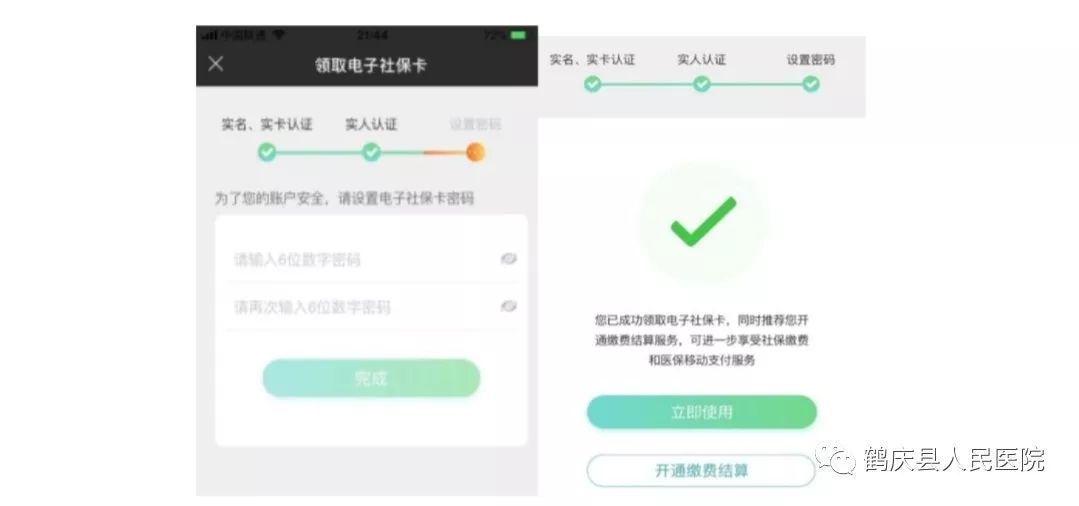The image size is (1079, 506).
Task: Tap the 开通缴费结算 button
Action: tap(701, 471)
